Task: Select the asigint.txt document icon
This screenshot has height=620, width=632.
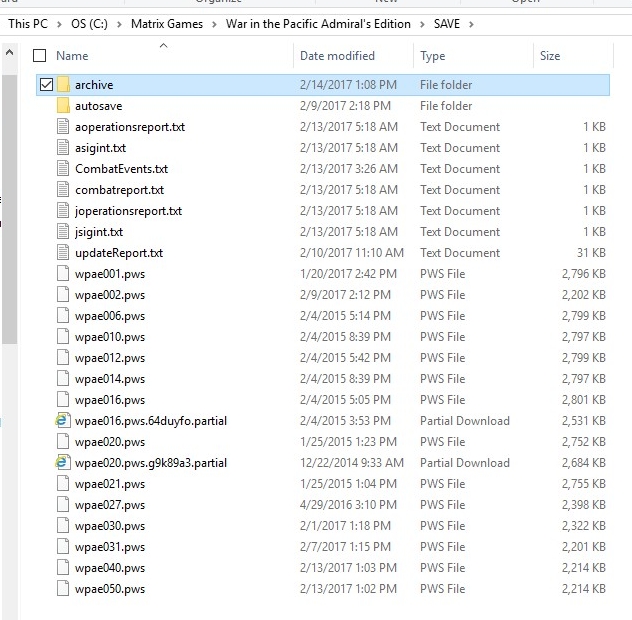Action: point(63,148)
